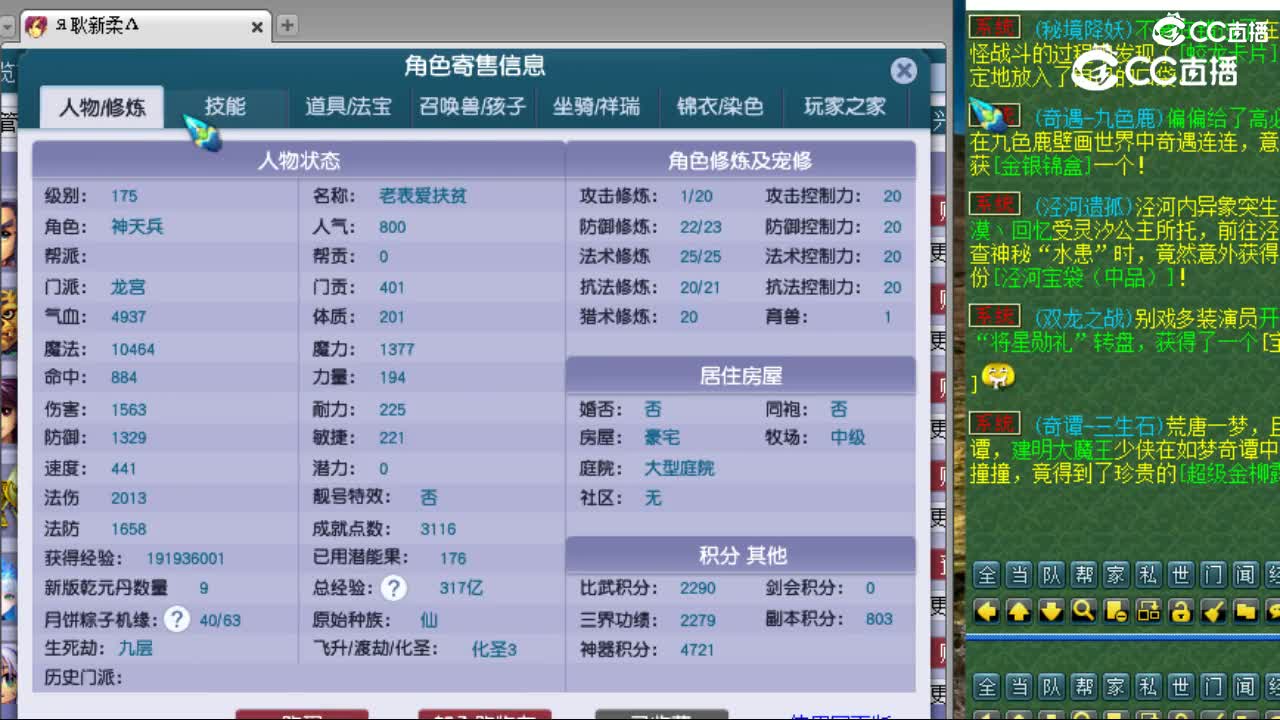Select 闻 channel in upper chat panel
This screenshot has width=1280, height=720.
coord(1244,575)
